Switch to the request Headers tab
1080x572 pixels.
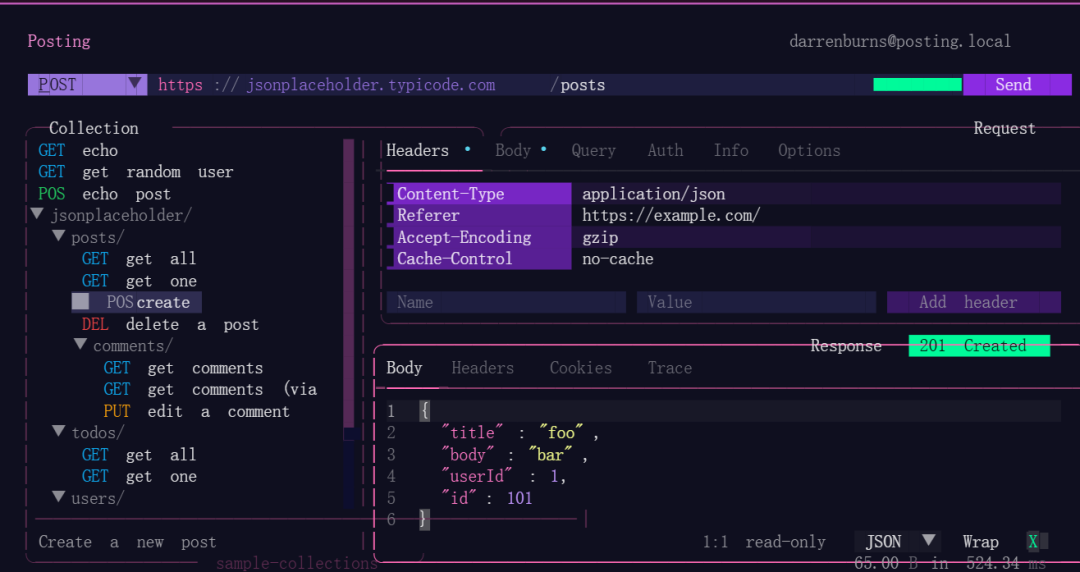(x=417, y=150)
